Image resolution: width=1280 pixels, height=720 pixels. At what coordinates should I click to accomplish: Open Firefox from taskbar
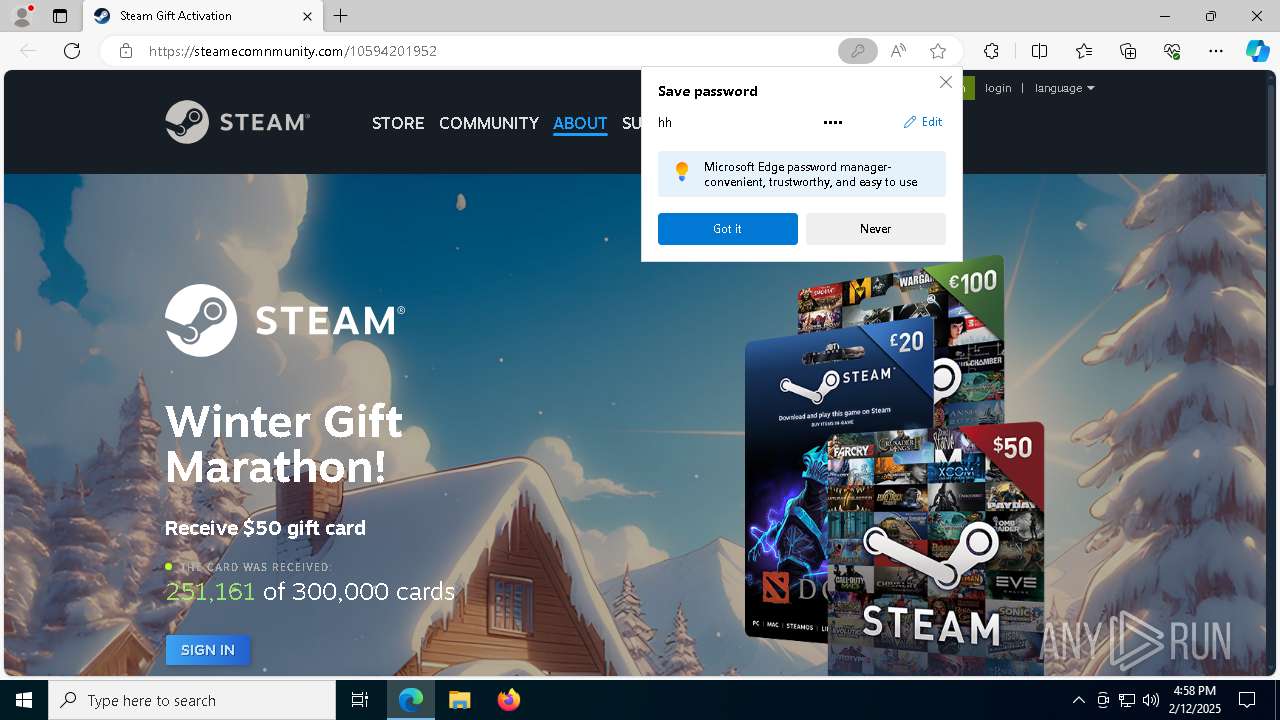[x=508, y=700]
